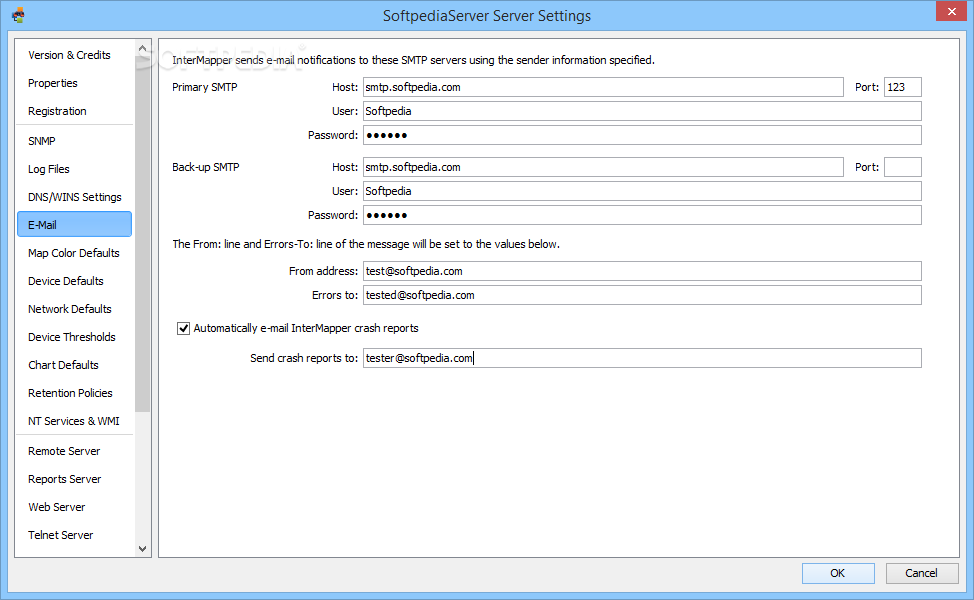Open Remote Server settings
Image resolution: width=974 pixels, height=600 pixels.
(64, 451)
